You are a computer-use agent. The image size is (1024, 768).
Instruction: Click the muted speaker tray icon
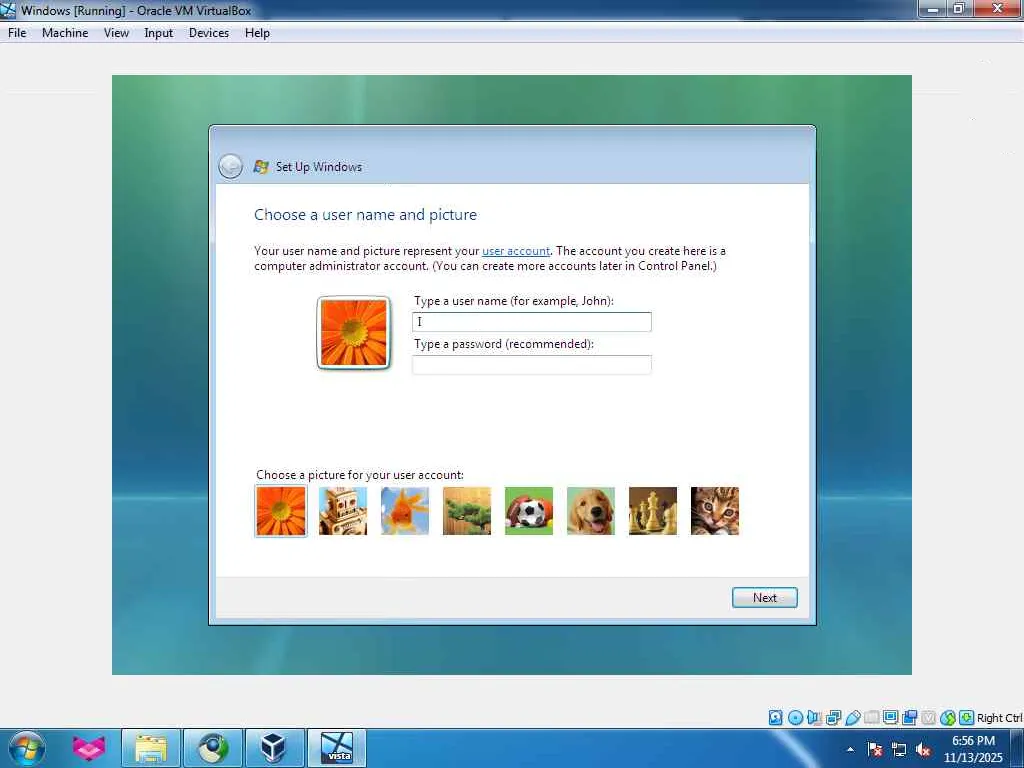pyautogui.click(x=923, y=749)
